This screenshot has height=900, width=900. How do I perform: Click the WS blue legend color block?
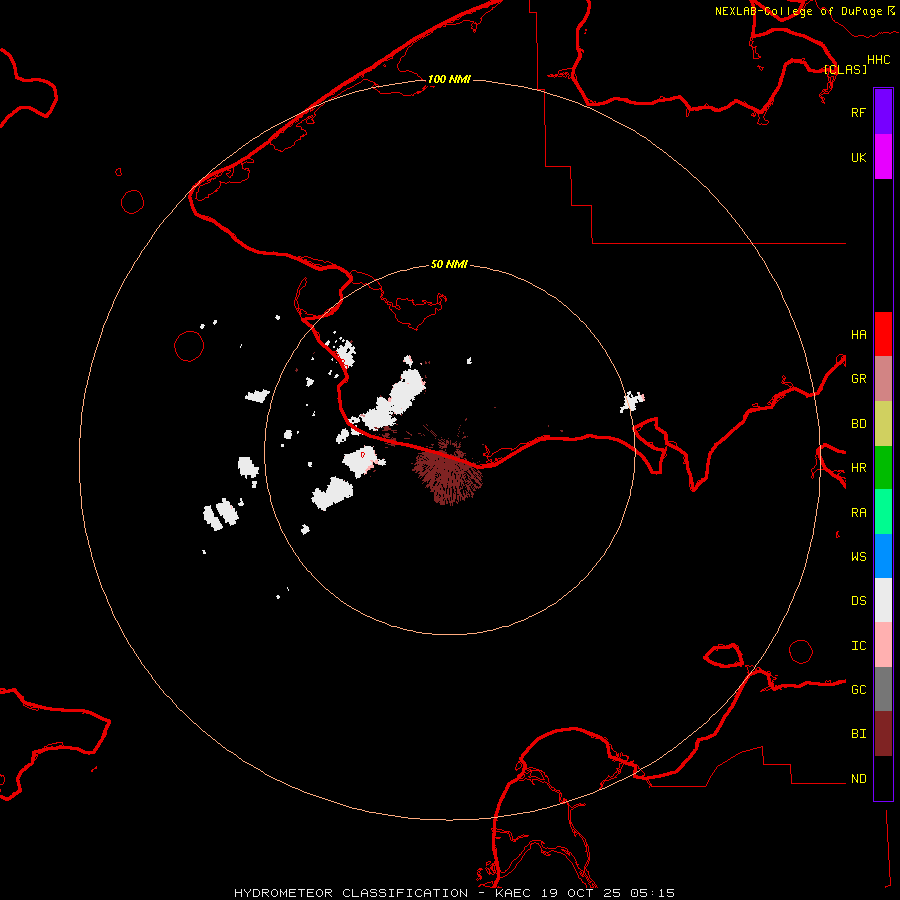pyautogui.click(x=883, y=556)
